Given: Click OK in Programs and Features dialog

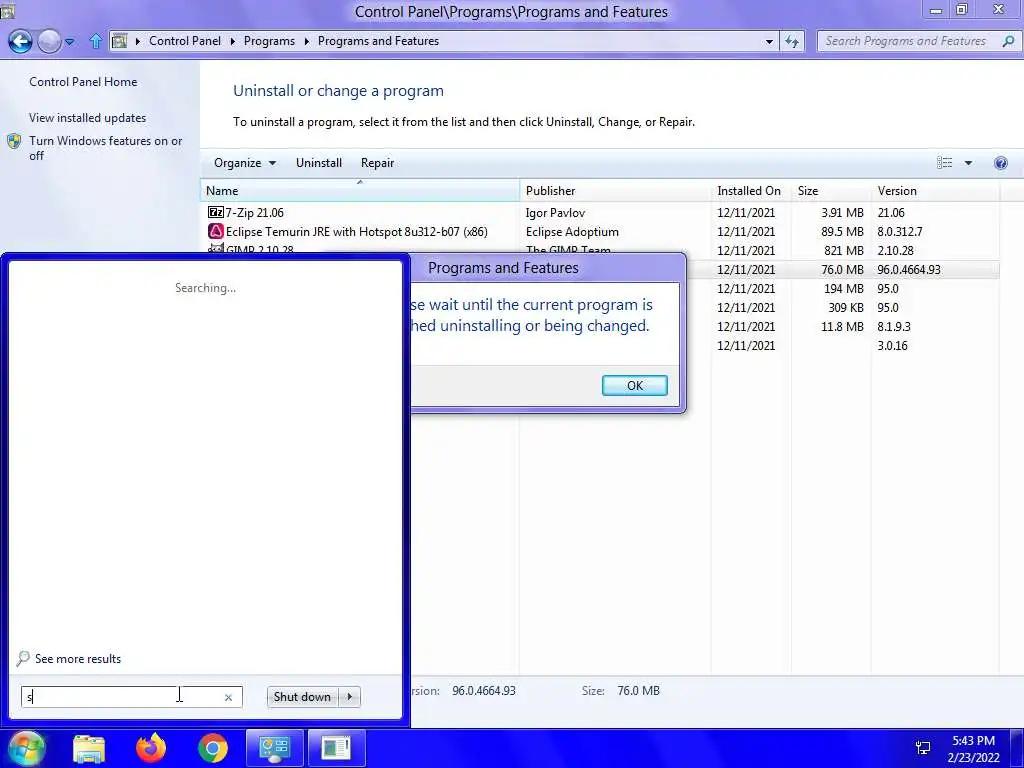Looking at the screenshot, I should [634, 385].
